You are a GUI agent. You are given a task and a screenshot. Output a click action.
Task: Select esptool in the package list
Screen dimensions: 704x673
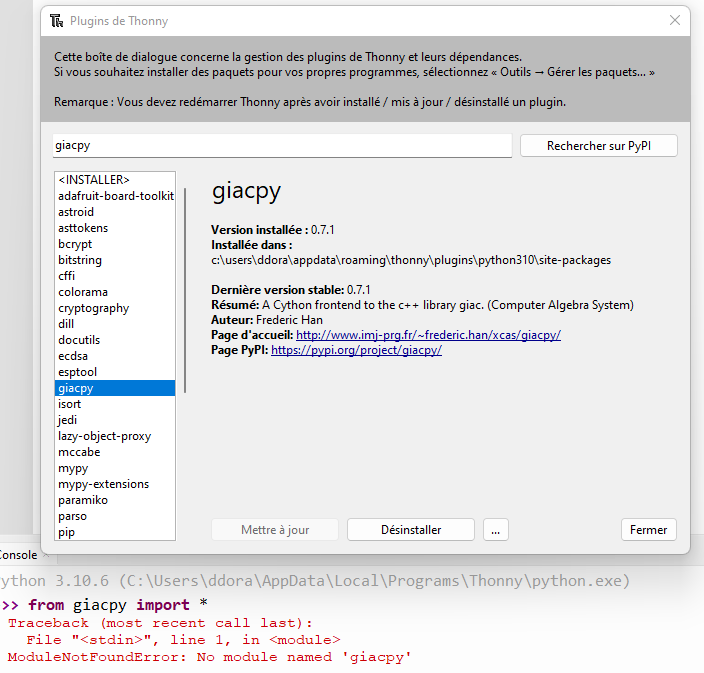click(114, 372)
